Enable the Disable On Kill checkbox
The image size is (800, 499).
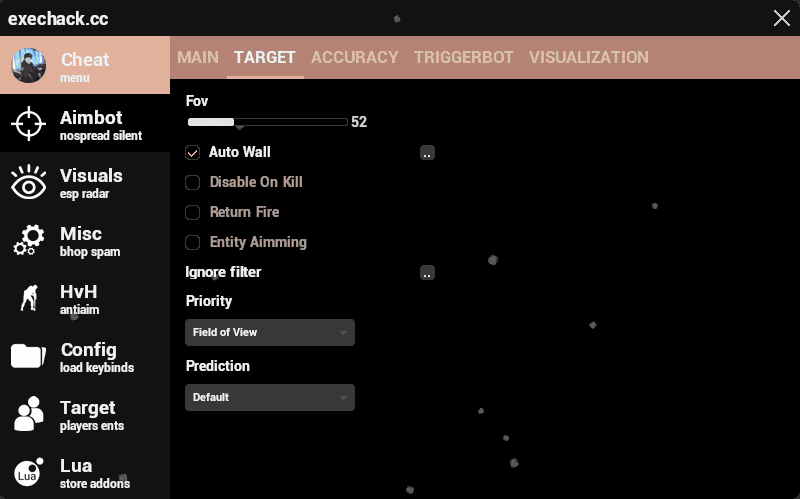point(193,183)
